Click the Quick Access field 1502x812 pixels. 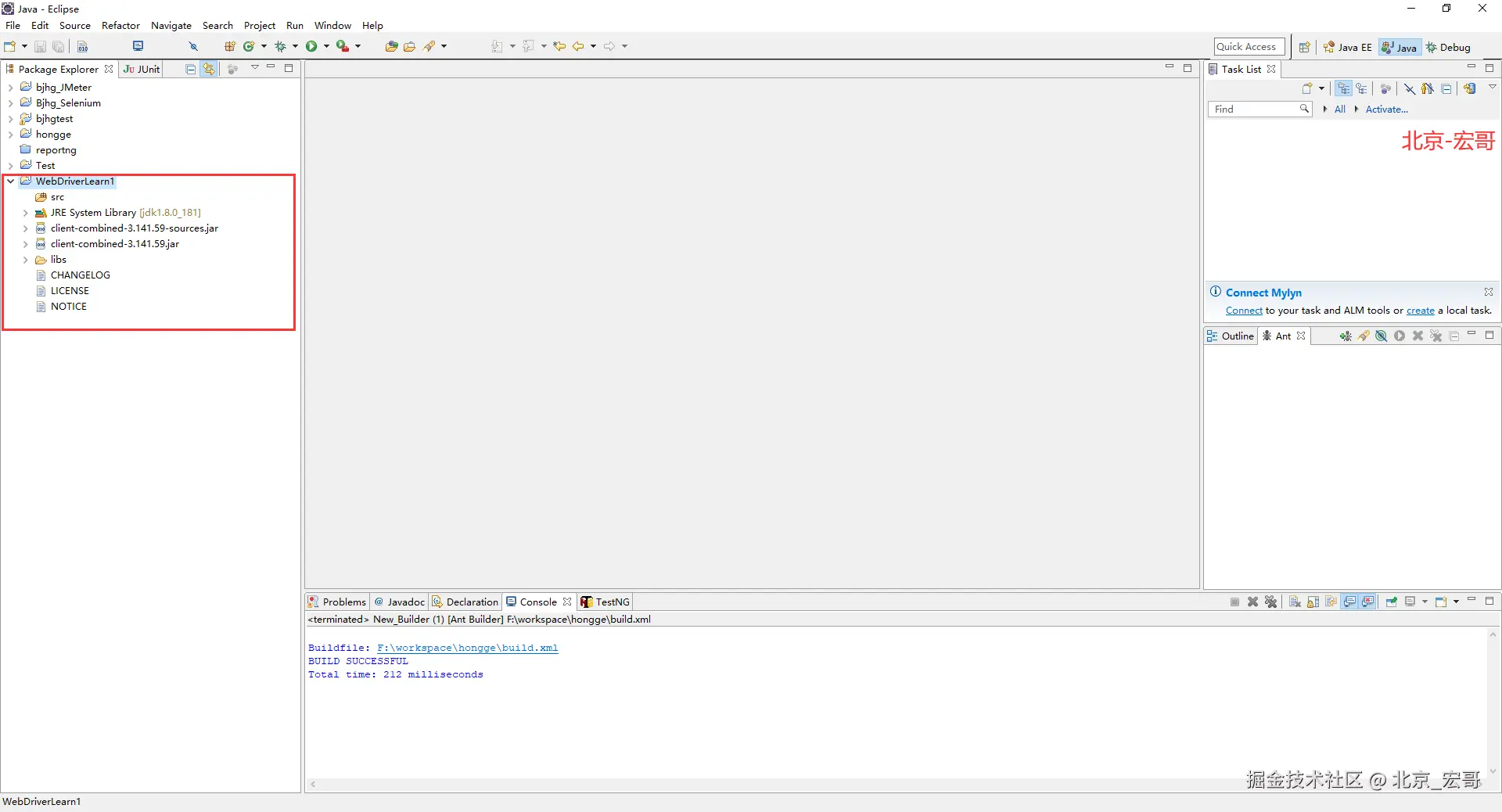coord(1249,47)
